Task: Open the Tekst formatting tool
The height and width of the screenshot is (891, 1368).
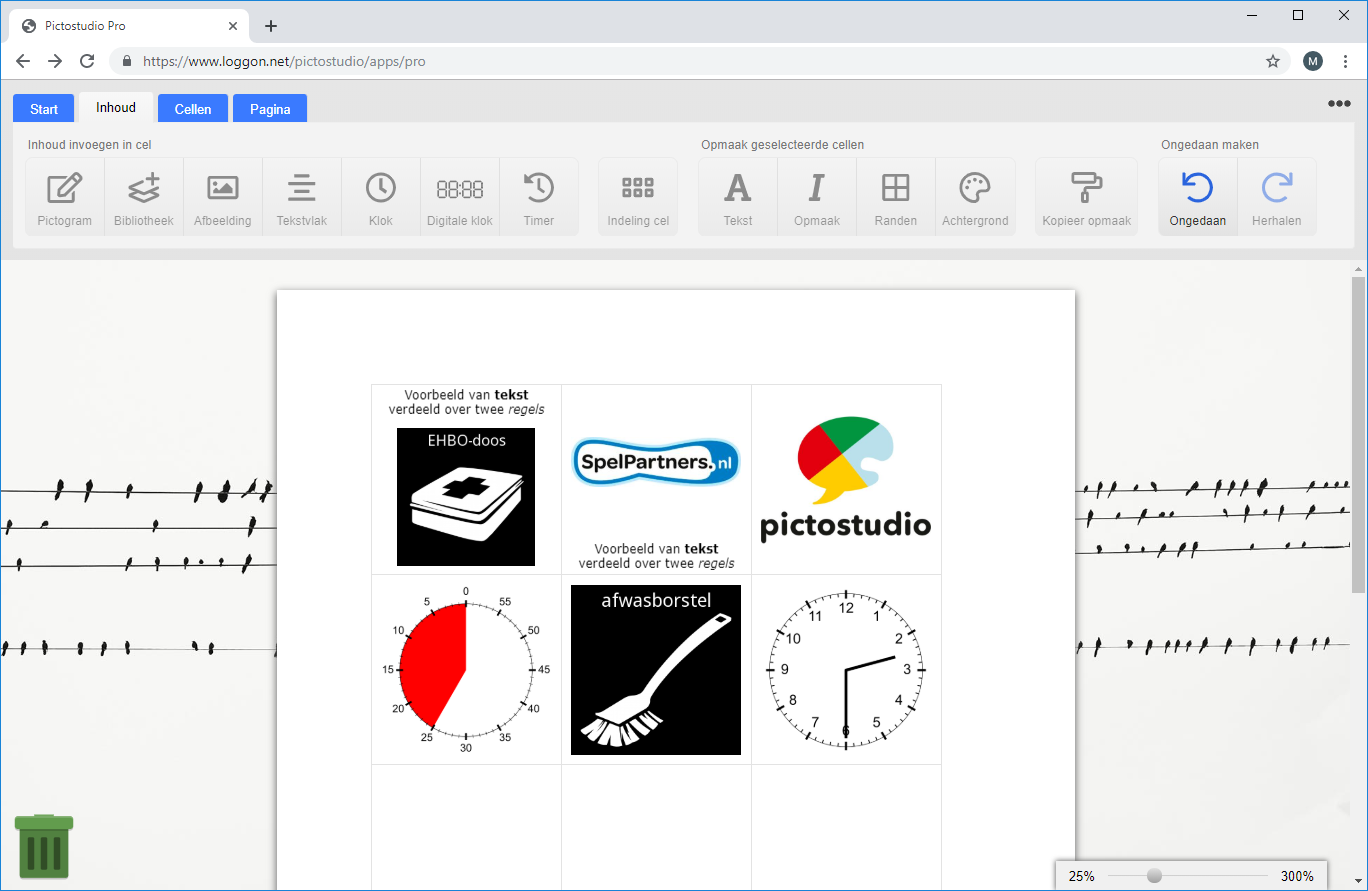Action: coord(737,196)
